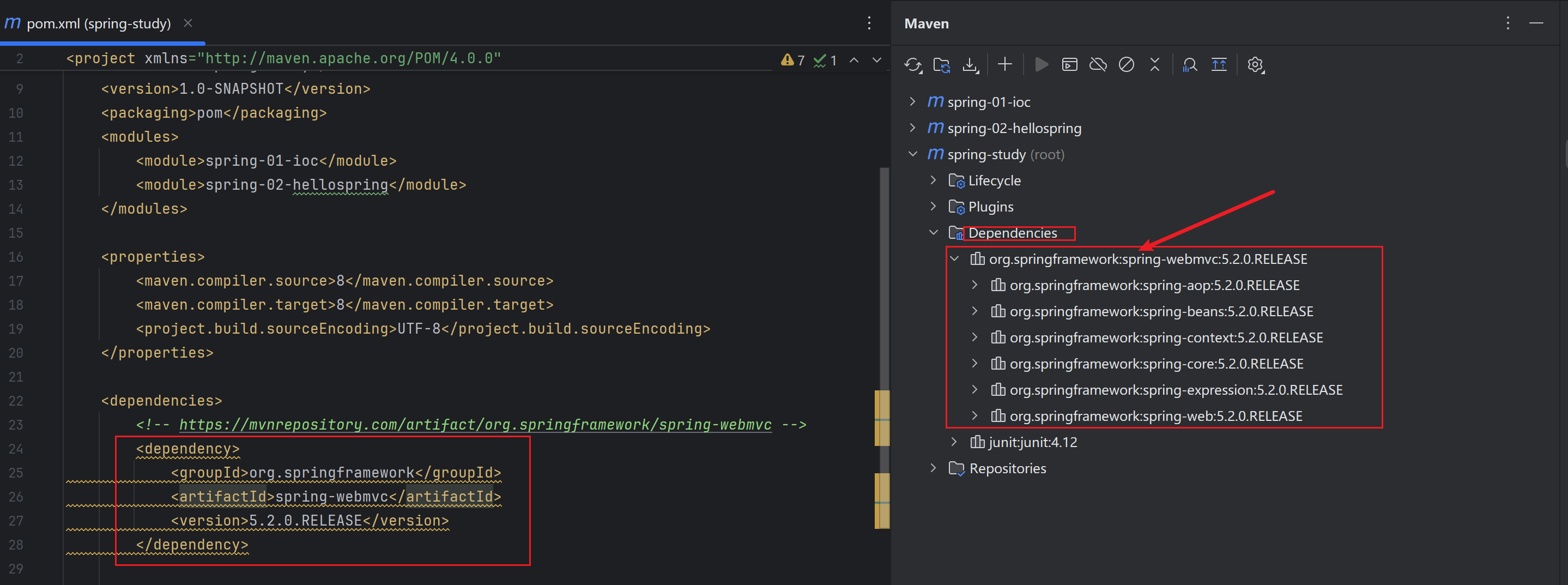Select spring-aop:5.2.0.RELEASE dependency
This screenshot has width=1568, height=585.
[1154, 285]
